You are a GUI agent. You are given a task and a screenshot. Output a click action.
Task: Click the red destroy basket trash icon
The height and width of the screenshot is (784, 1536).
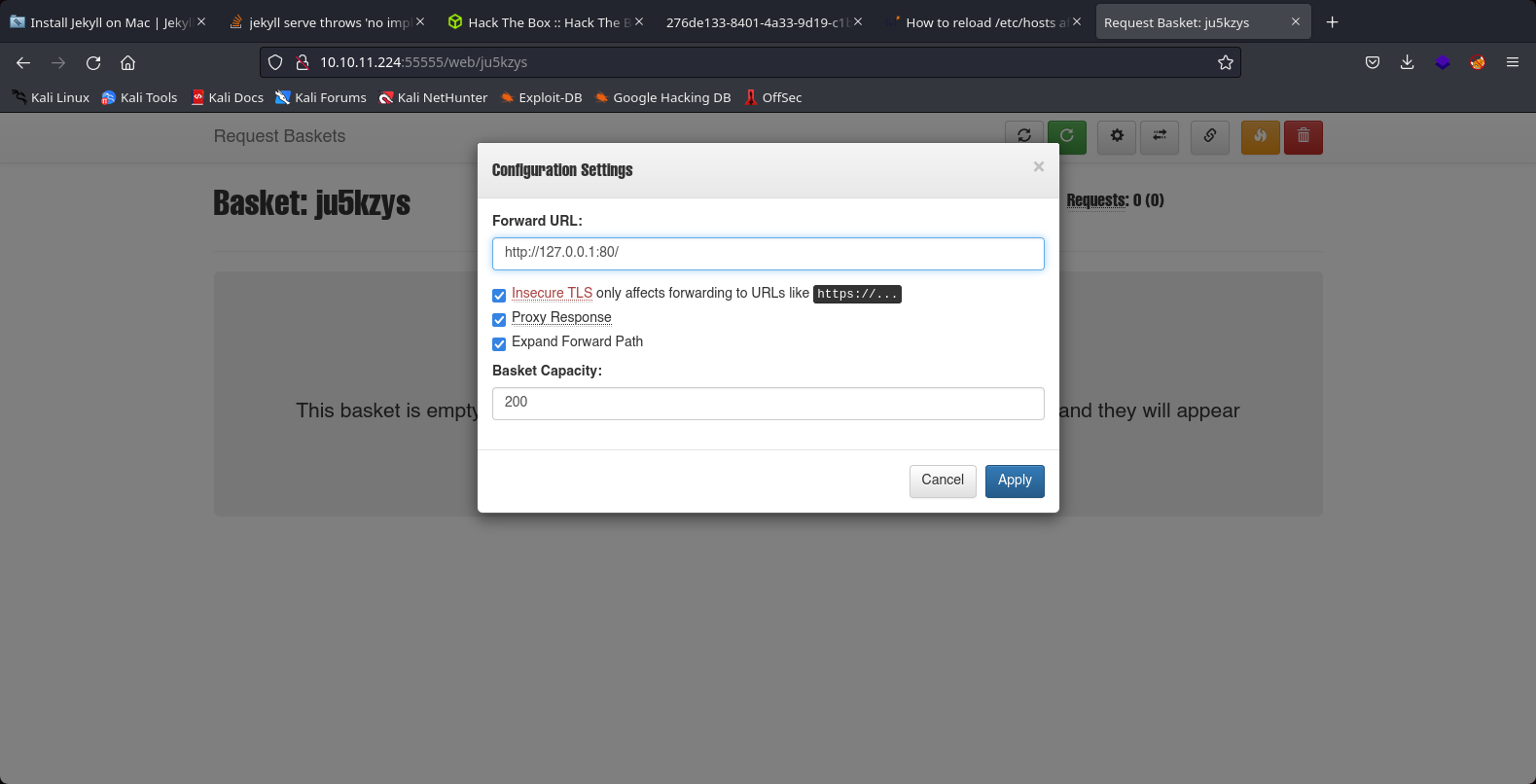point(1304,136)
